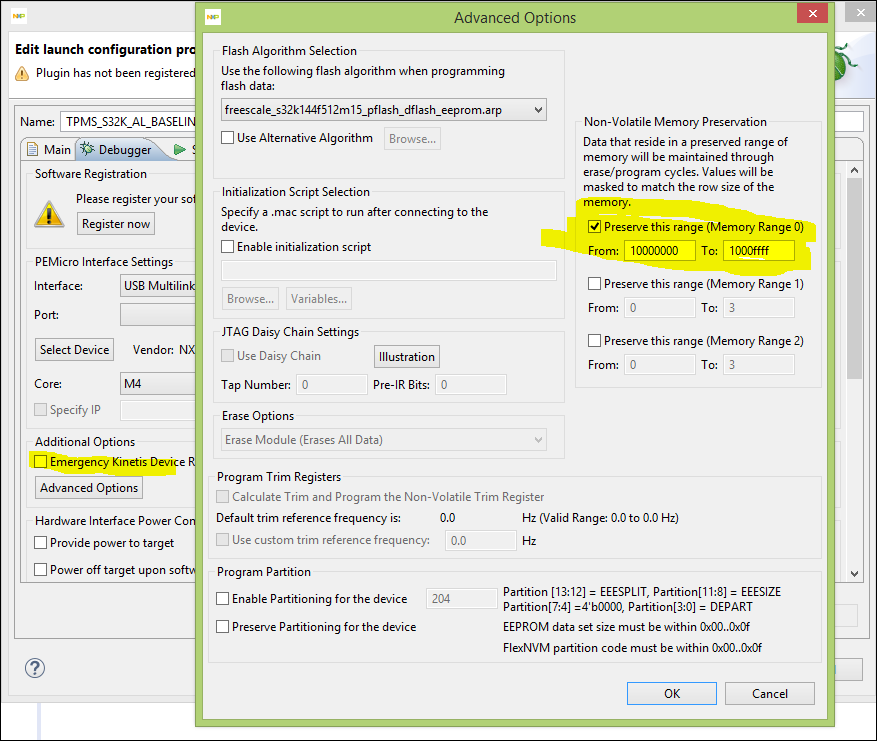This screenshot has width=877, height=741.
Task: Click the custom trim frequency field
Action: (480, 540)
